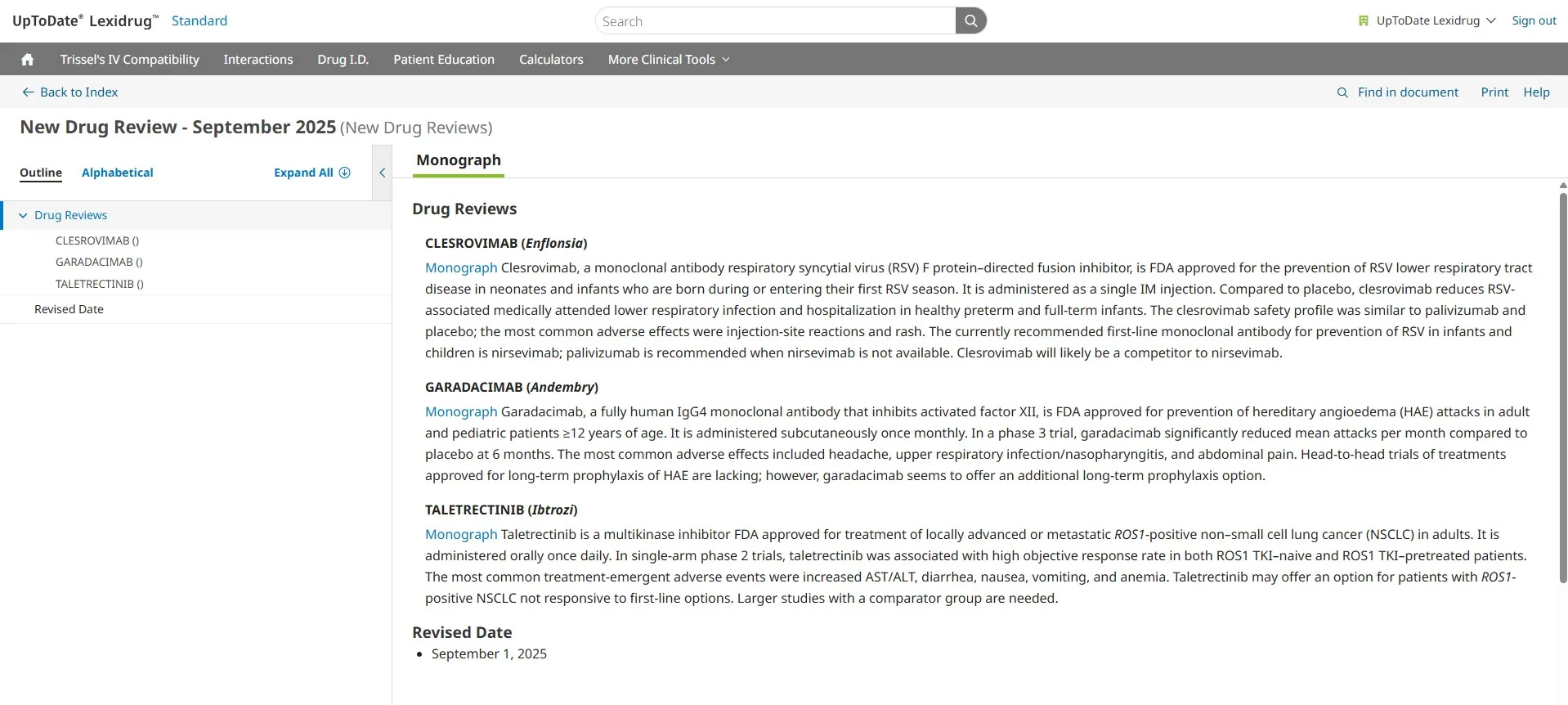Click the Standard edition label
1568x705 pixels.
[199, 20]
